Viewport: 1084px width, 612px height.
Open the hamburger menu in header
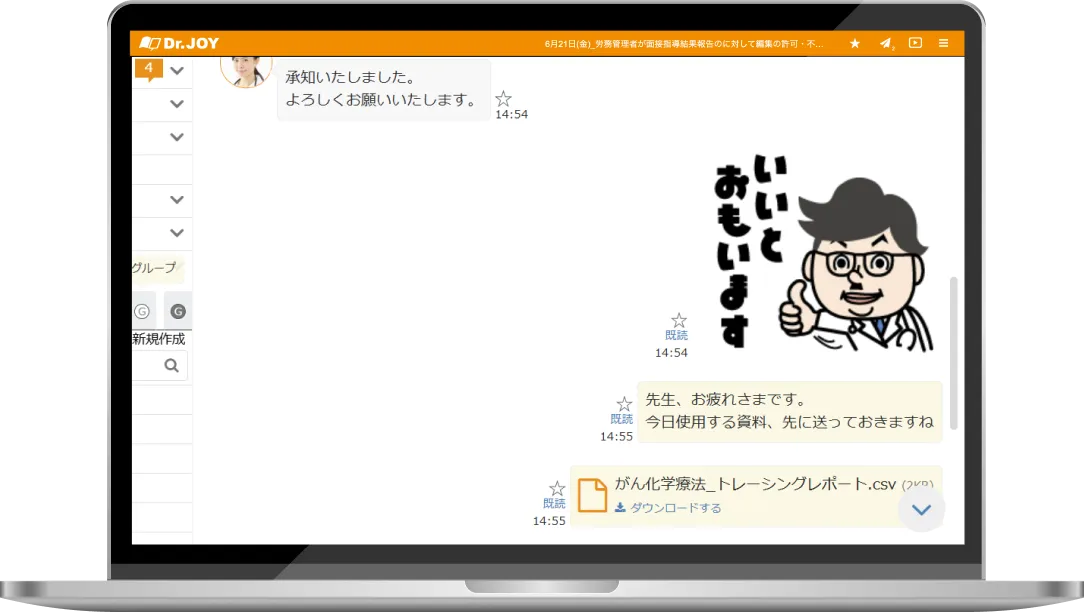[x=944, y=43]
